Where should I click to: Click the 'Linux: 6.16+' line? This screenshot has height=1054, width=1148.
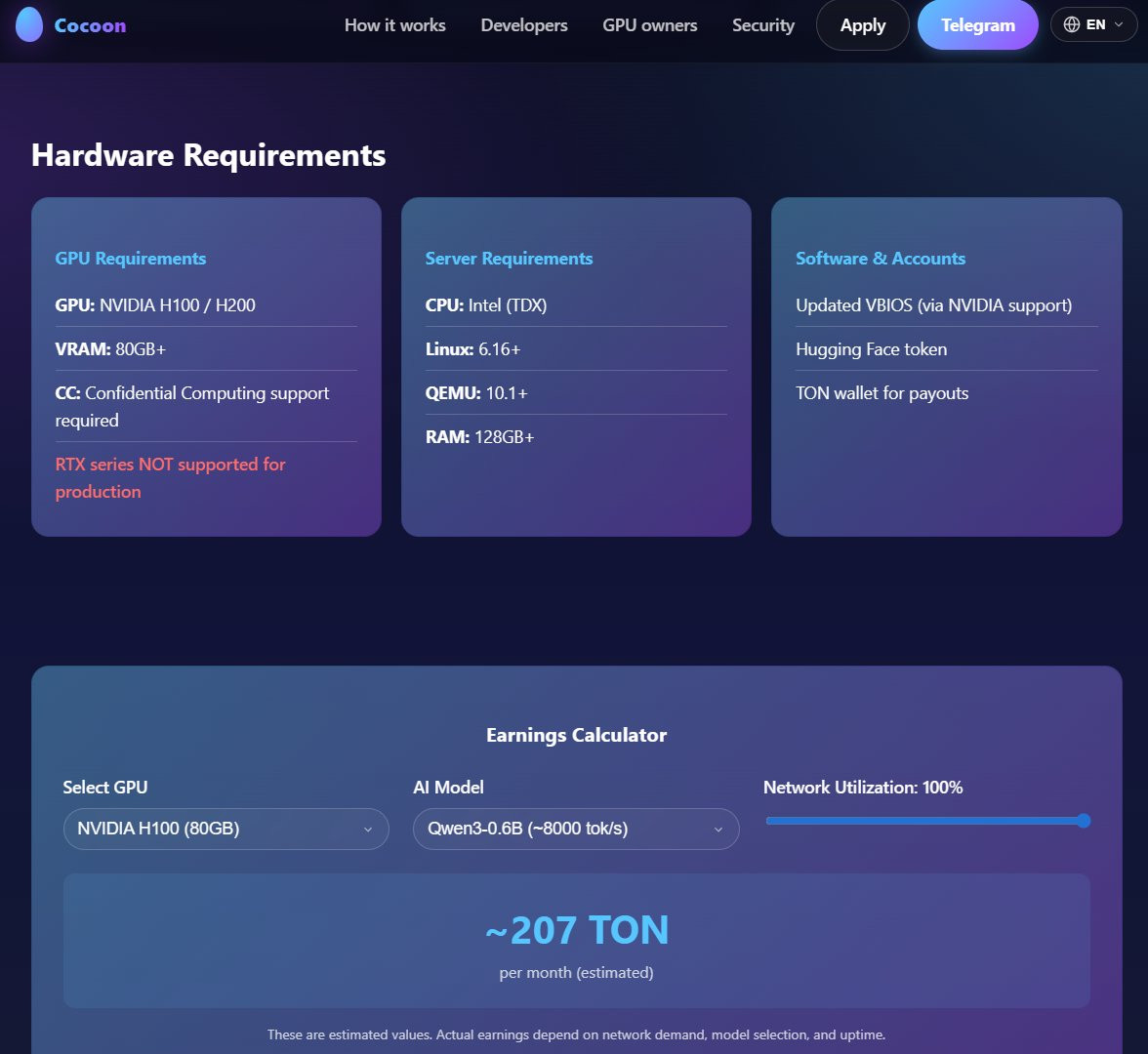[472, 349]
